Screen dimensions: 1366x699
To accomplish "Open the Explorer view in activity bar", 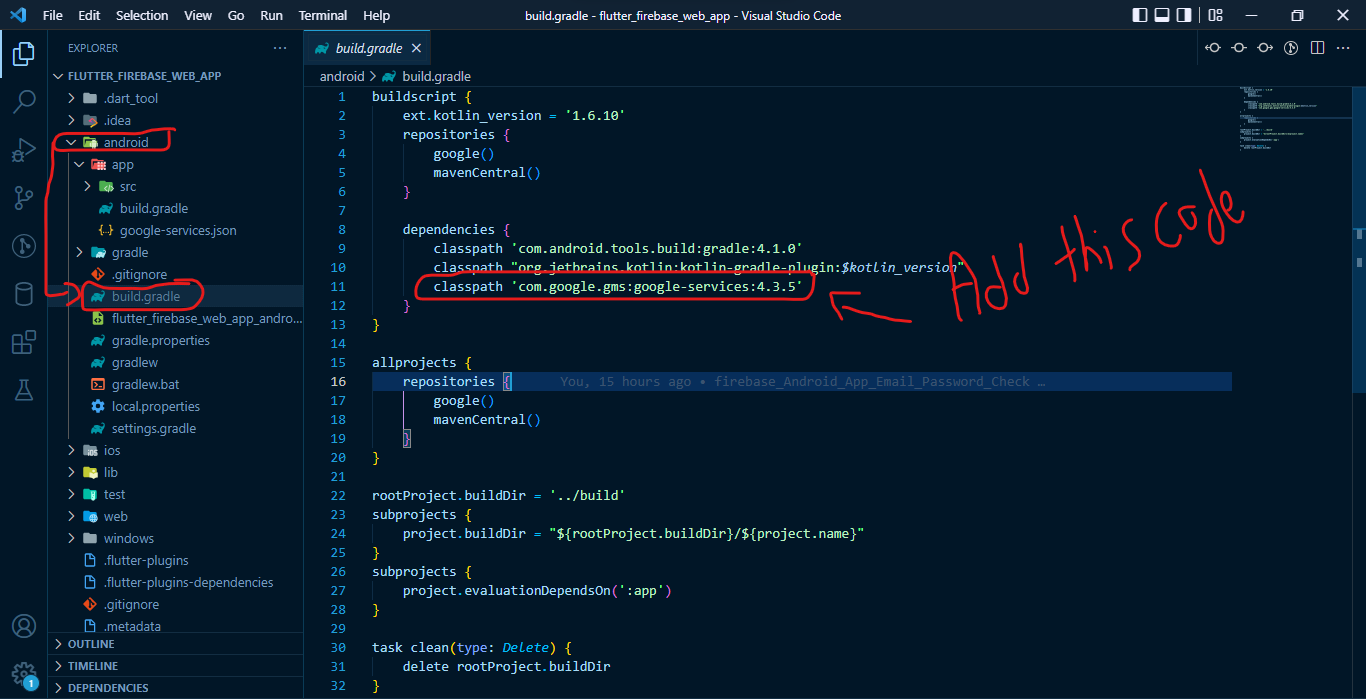I will (23, 54).
